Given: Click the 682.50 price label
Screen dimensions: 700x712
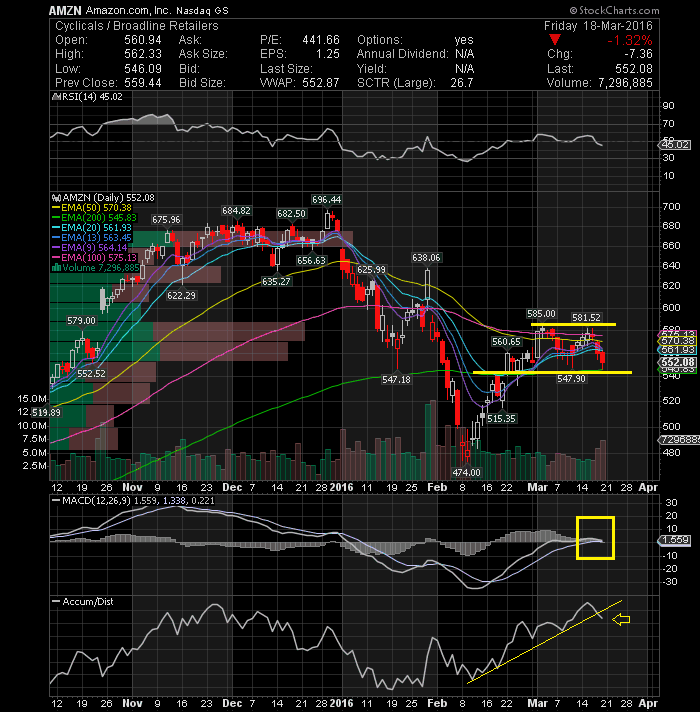Looking at the screenshot, I should 291,213.
